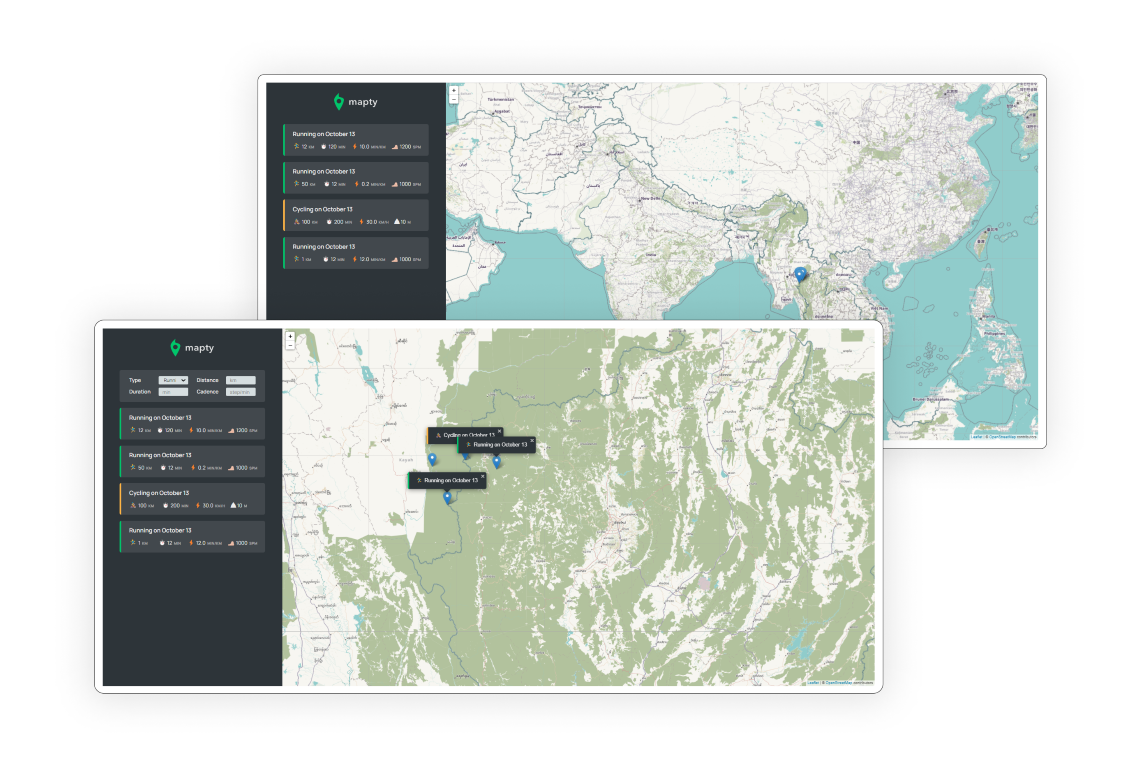This screenshot has height=768, width=1141.
Task: Zoom out using the map minus button
Action: pyautogui.click(x=290, y=345)
